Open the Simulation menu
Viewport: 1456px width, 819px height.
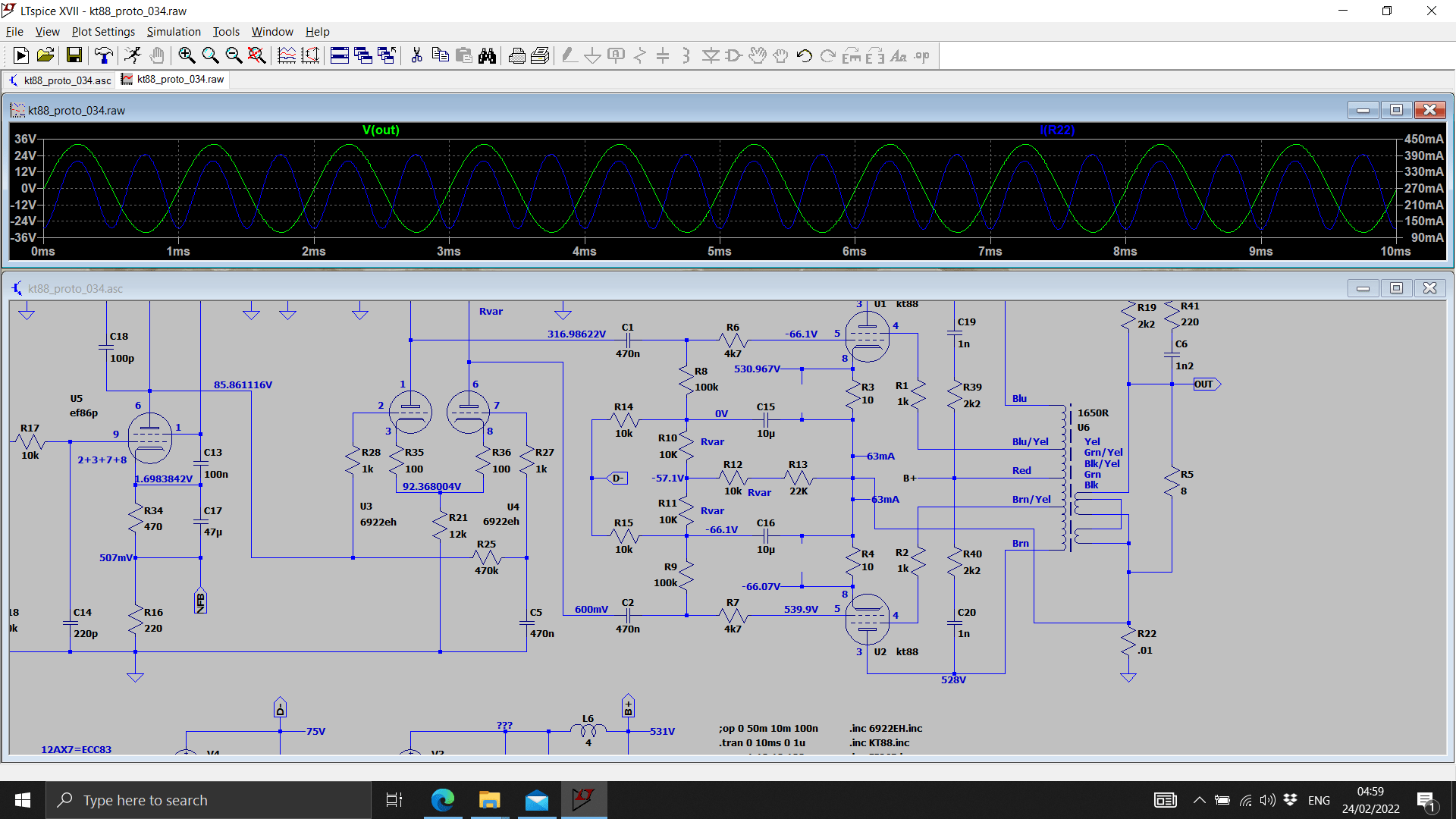pos(174,32)
